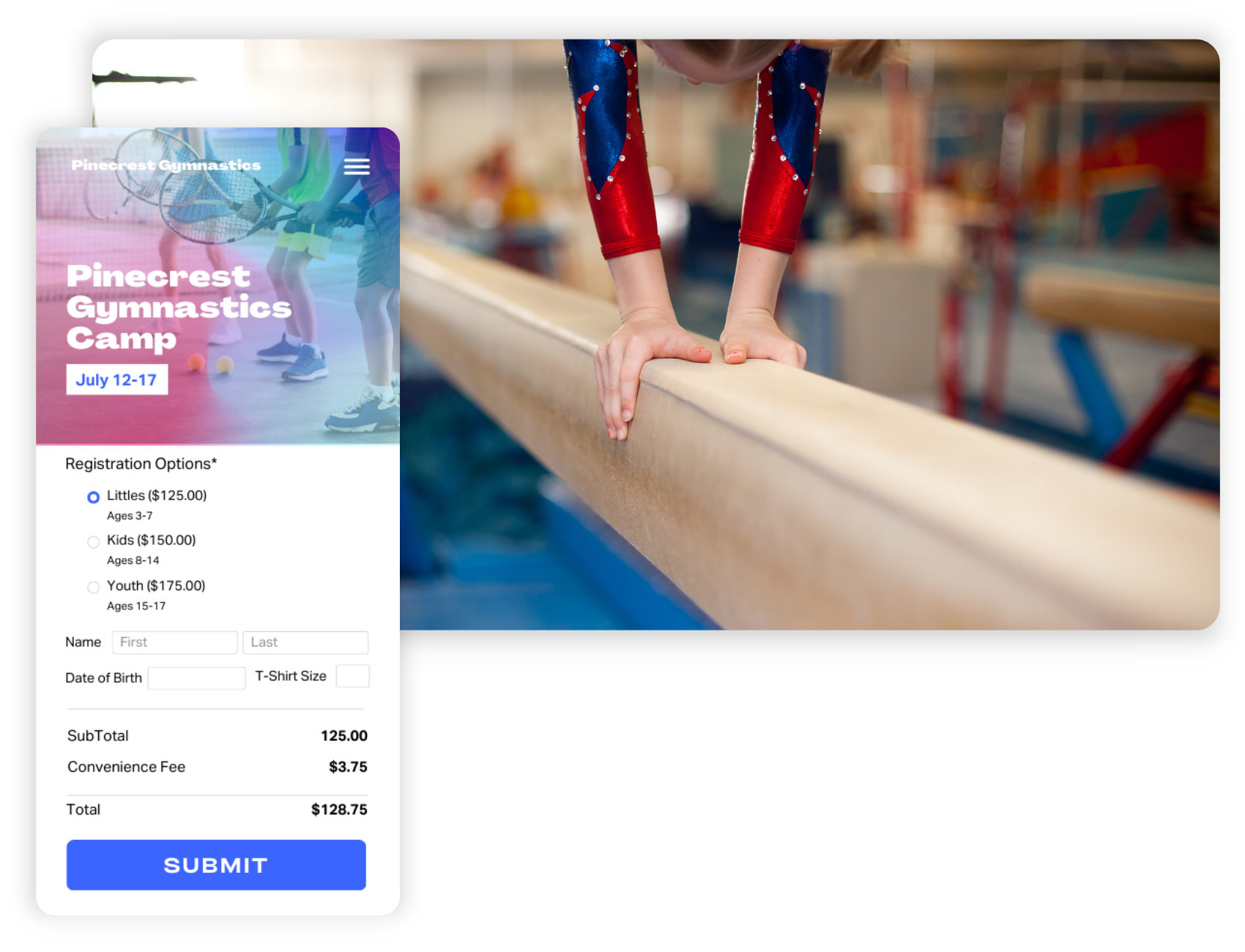Click the Date of Birth field
This screenshot has height=952, width=1245.
(196, 678)
